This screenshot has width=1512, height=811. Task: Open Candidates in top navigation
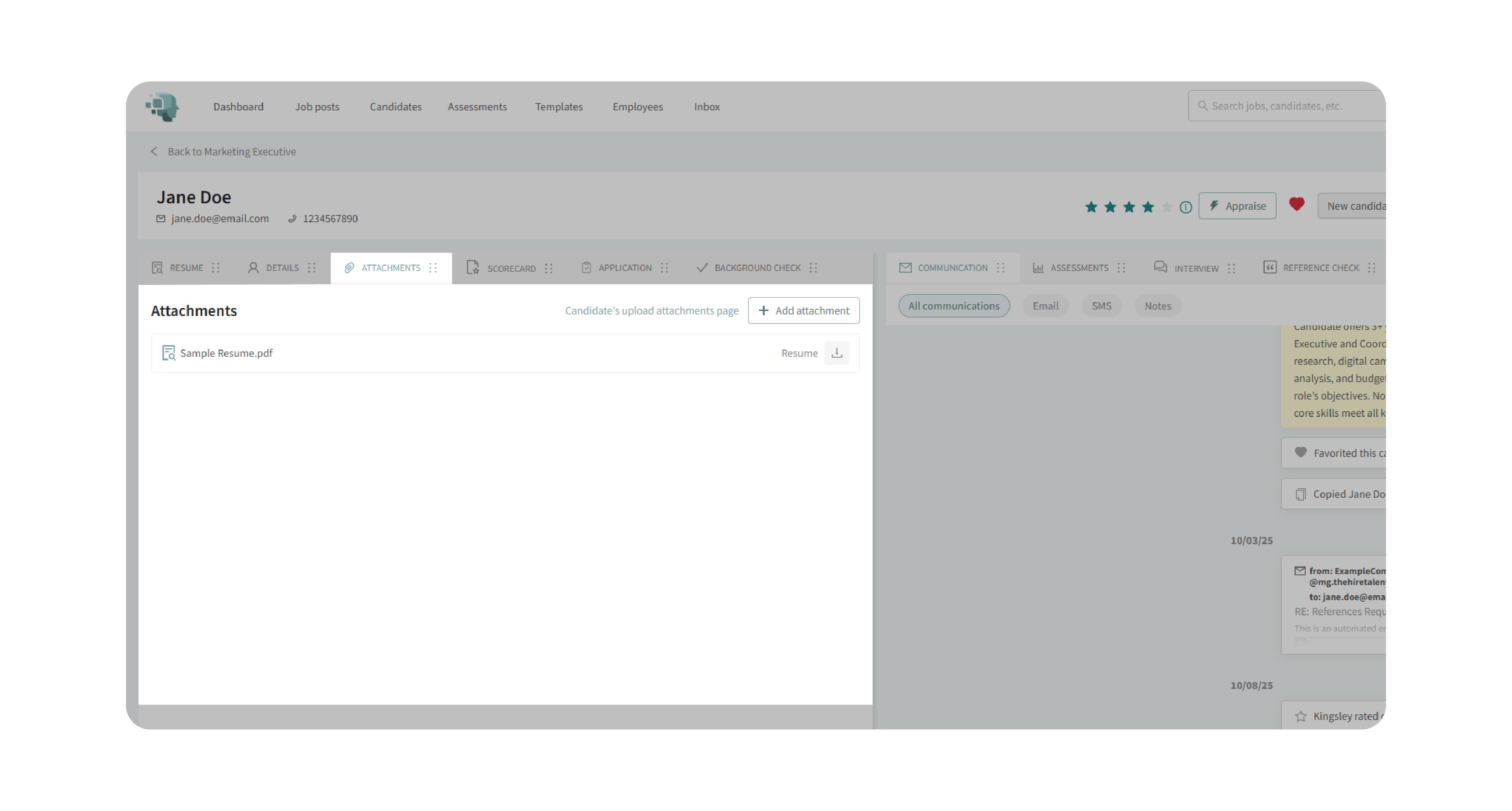(396, 107)
